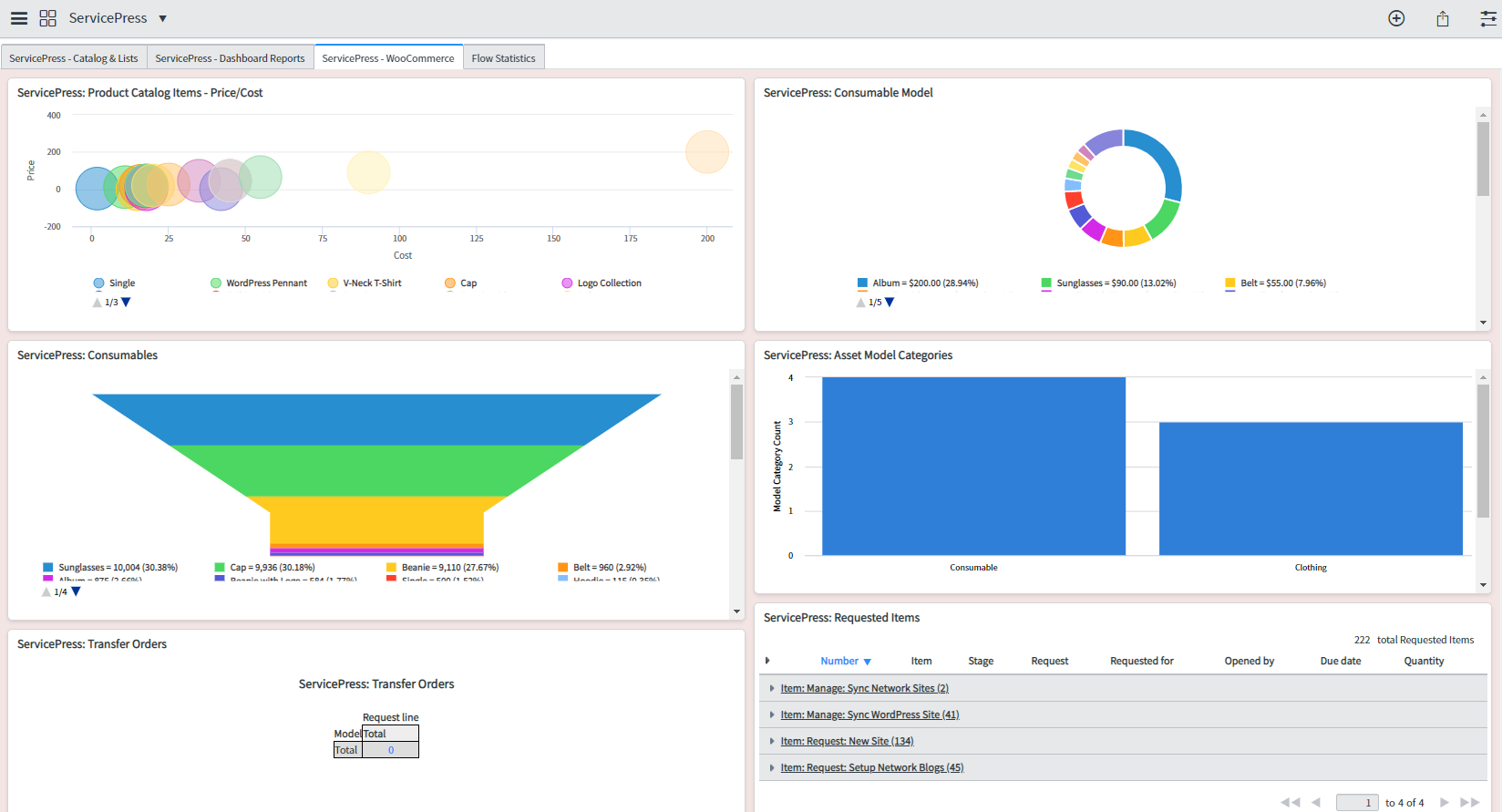Expand Request: New Site group
The width and height of the screenshot is (1502, 812).
pyautogui.click(x=772, y=741)
